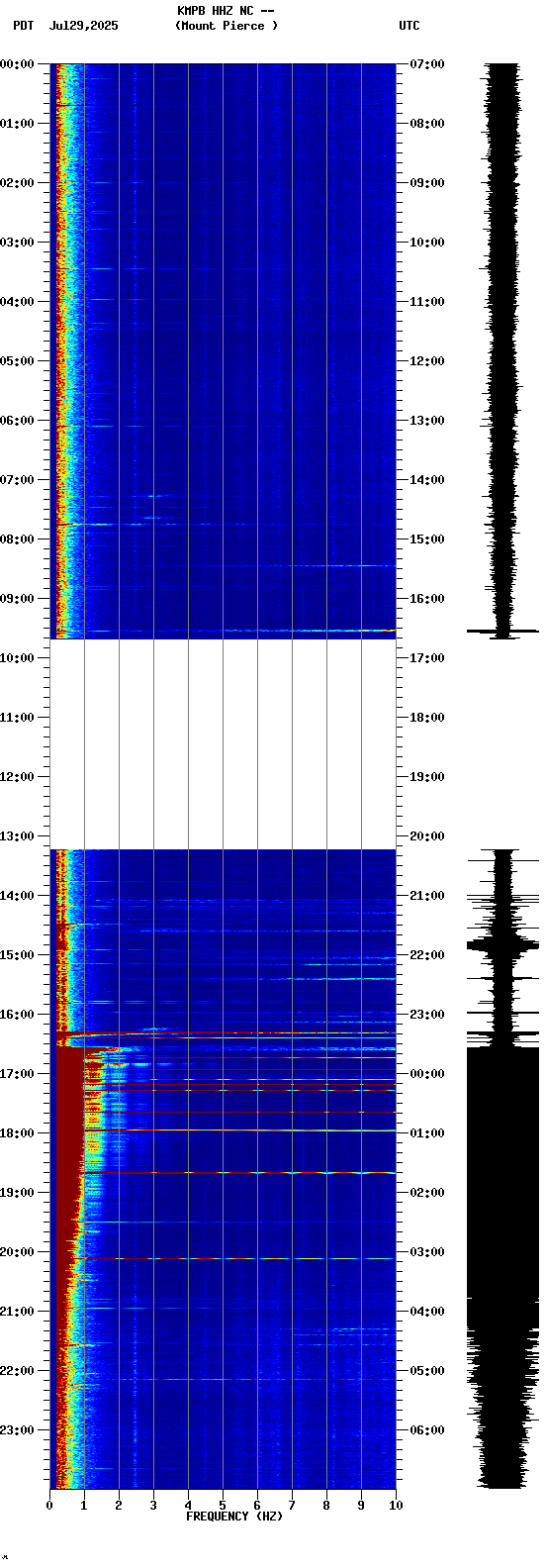The height and width of the screenshot is (1568, 546).
Task: Select '06:00' on the PDT time axis
Action: 17,421
